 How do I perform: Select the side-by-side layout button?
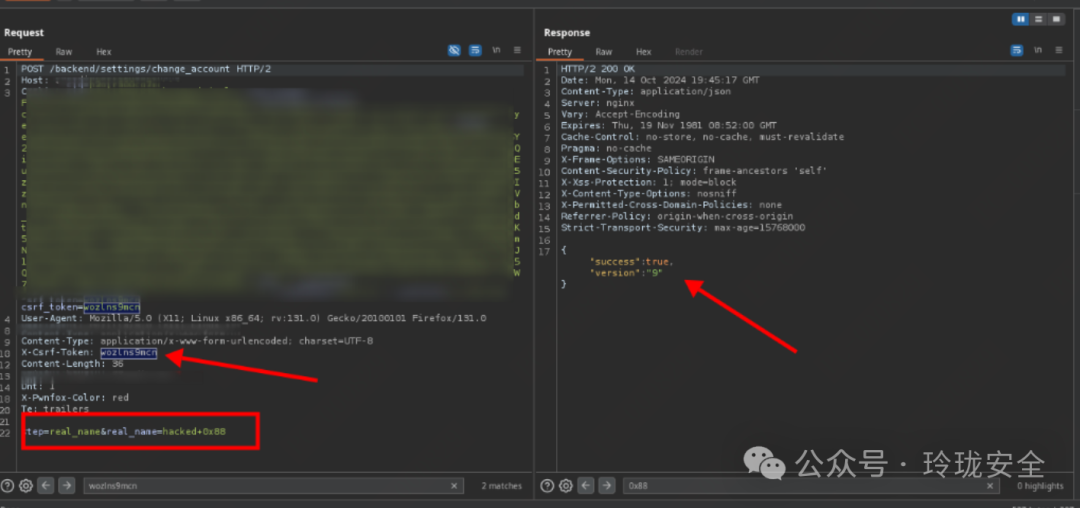click(x=1021, y=19)
